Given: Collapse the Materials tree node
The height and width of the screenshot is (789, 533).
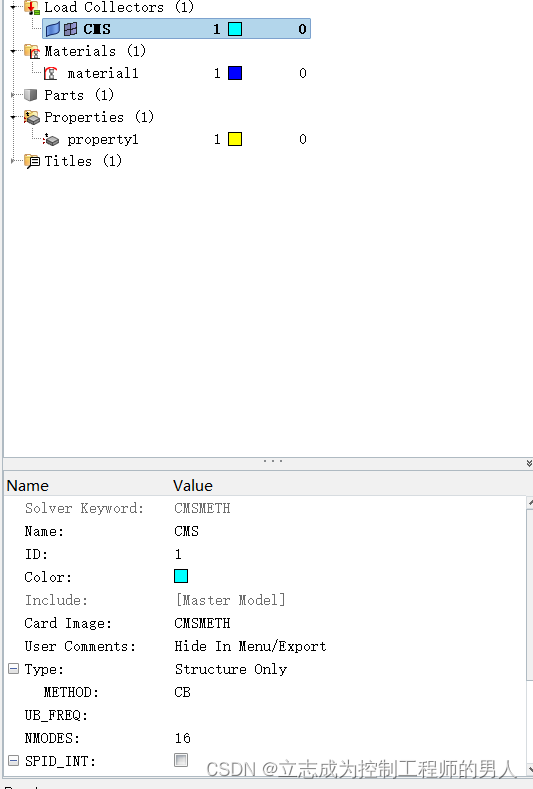Looking at the screenshot, I should [x=14, y=51].
